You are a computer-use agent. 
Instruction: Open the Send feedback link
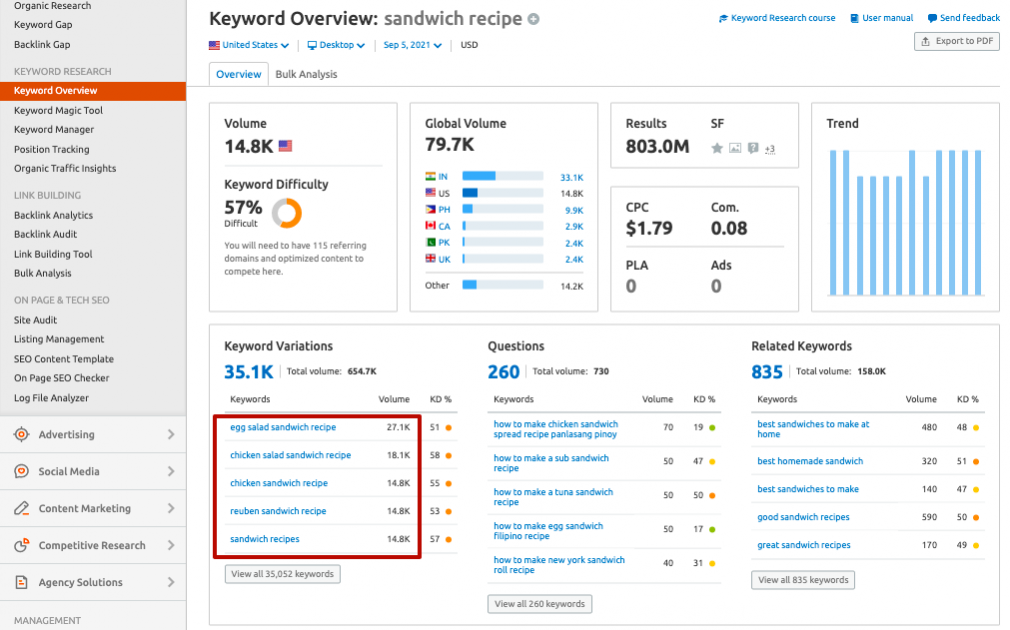coord(964,18)
